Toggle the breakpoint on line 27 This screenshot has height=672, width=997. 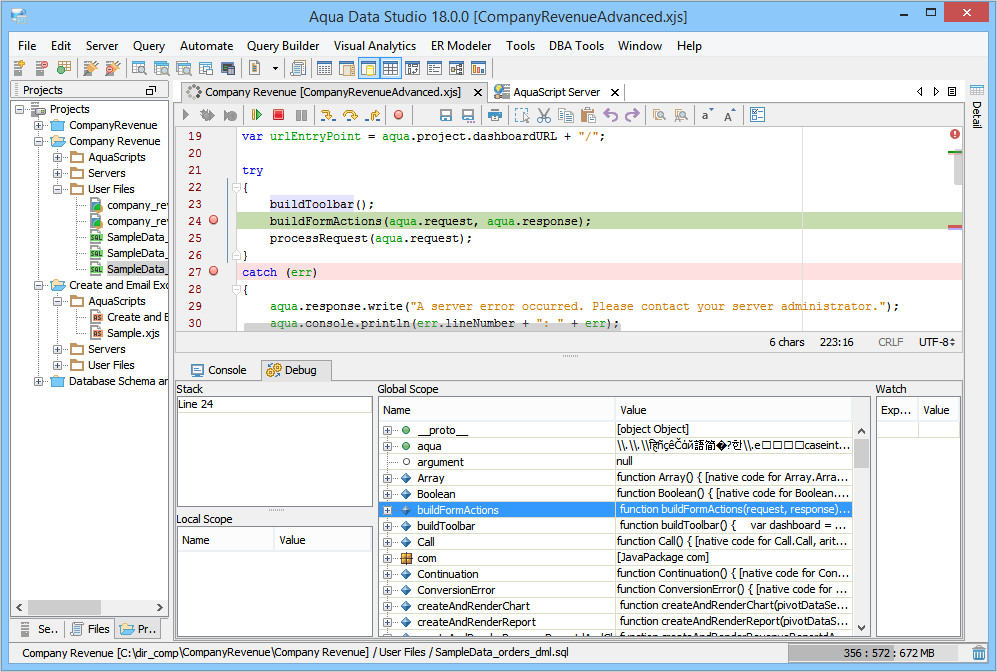[x=214, y=271]
